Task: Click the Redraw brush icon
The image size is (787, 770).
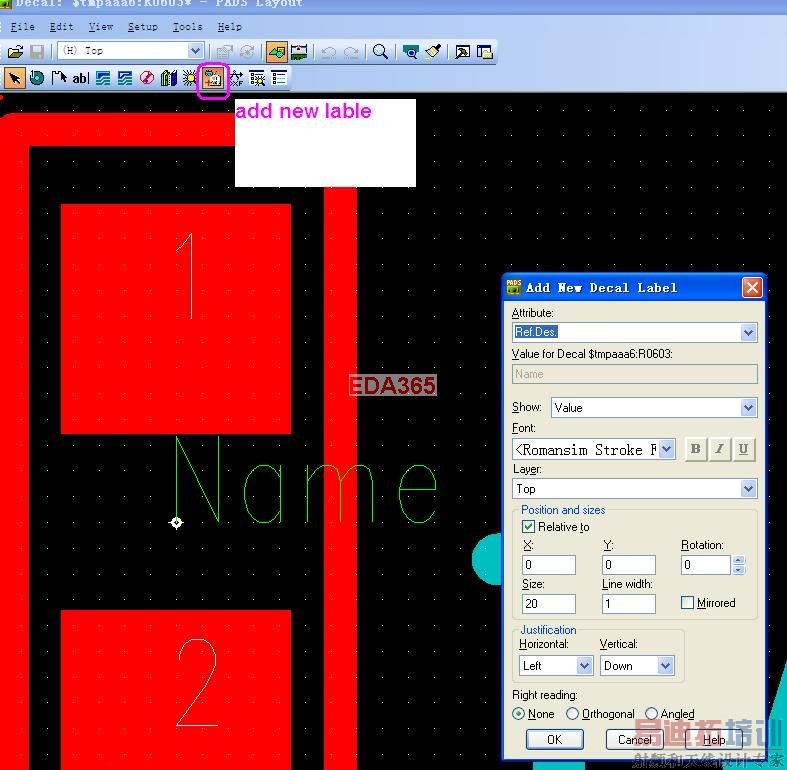Action: pos(433,52)
